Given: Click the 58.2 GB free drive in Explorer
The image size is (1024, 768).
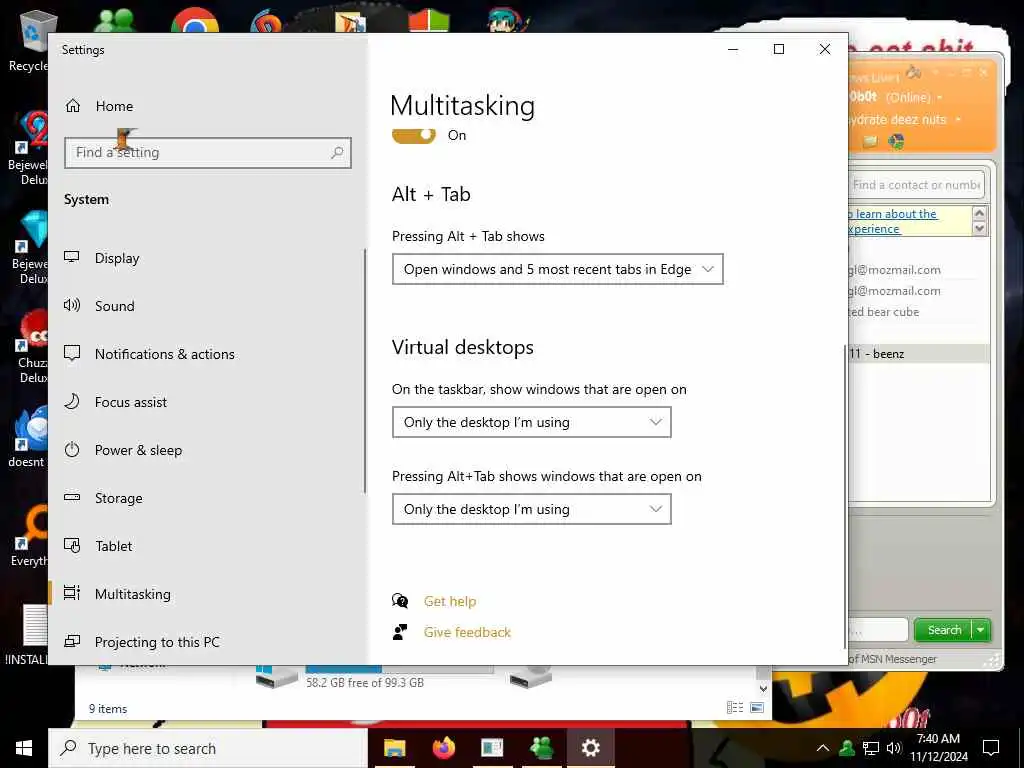Looking at the screenshot, I should (374, 677).
